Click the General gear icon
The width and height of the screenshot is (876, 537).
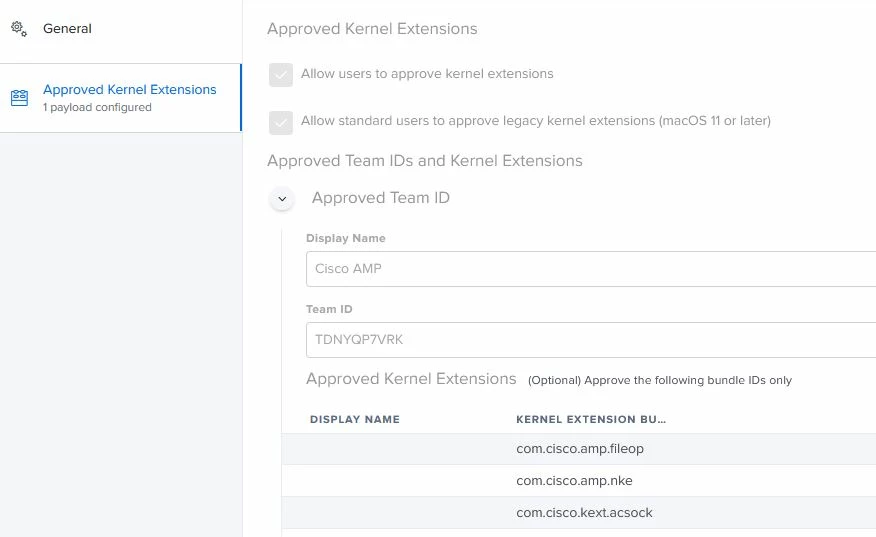[x=19, y=28]
